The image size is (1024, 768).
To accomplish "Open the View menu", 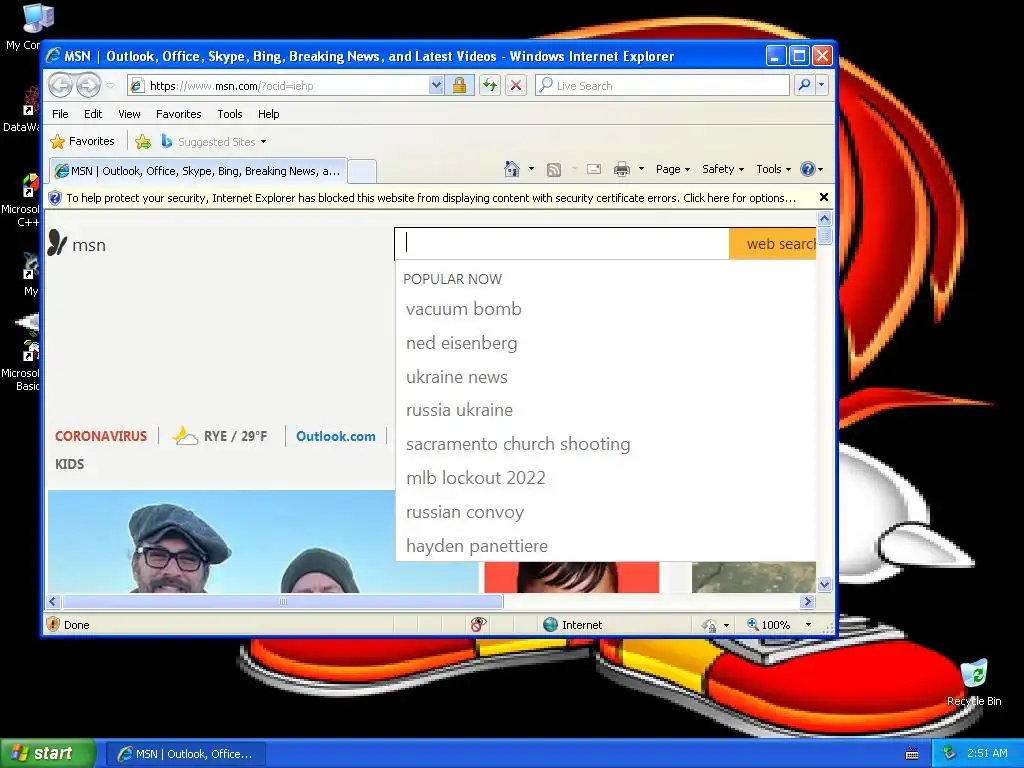I will pos(129,114).
